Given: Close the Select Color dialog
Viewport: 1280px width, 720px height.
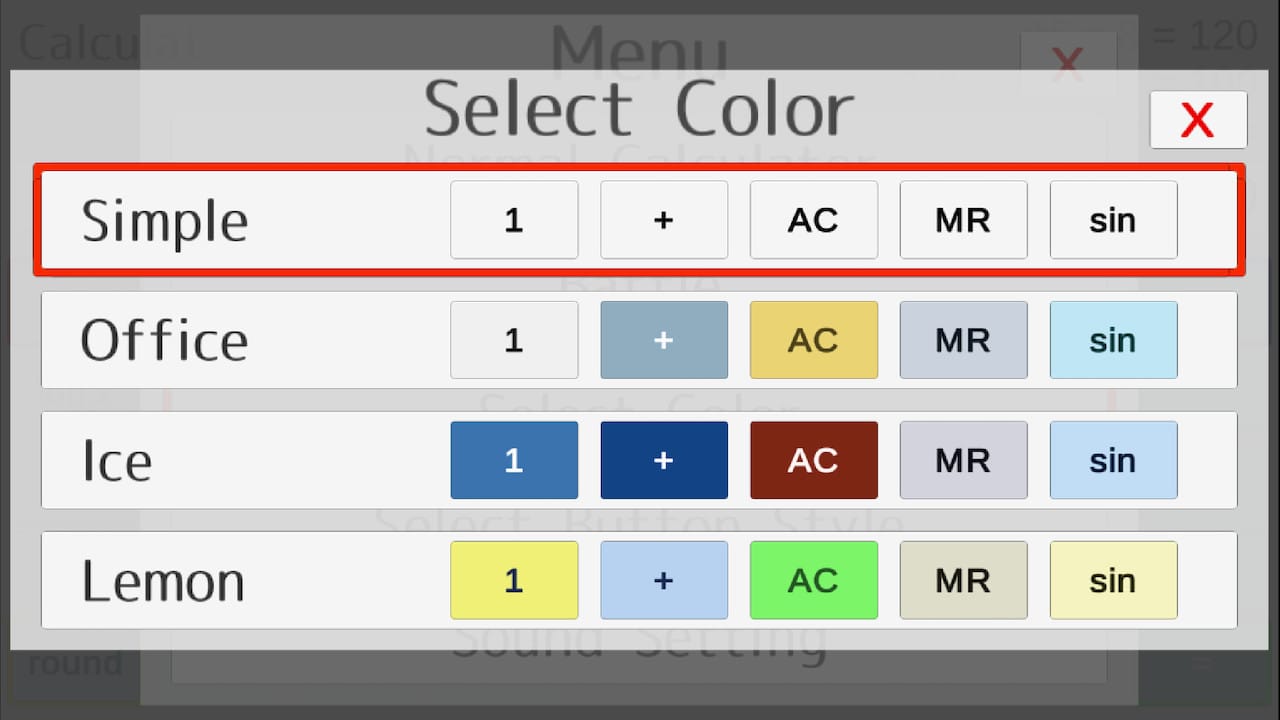Looking at the screenshot, I should 1198,120.
